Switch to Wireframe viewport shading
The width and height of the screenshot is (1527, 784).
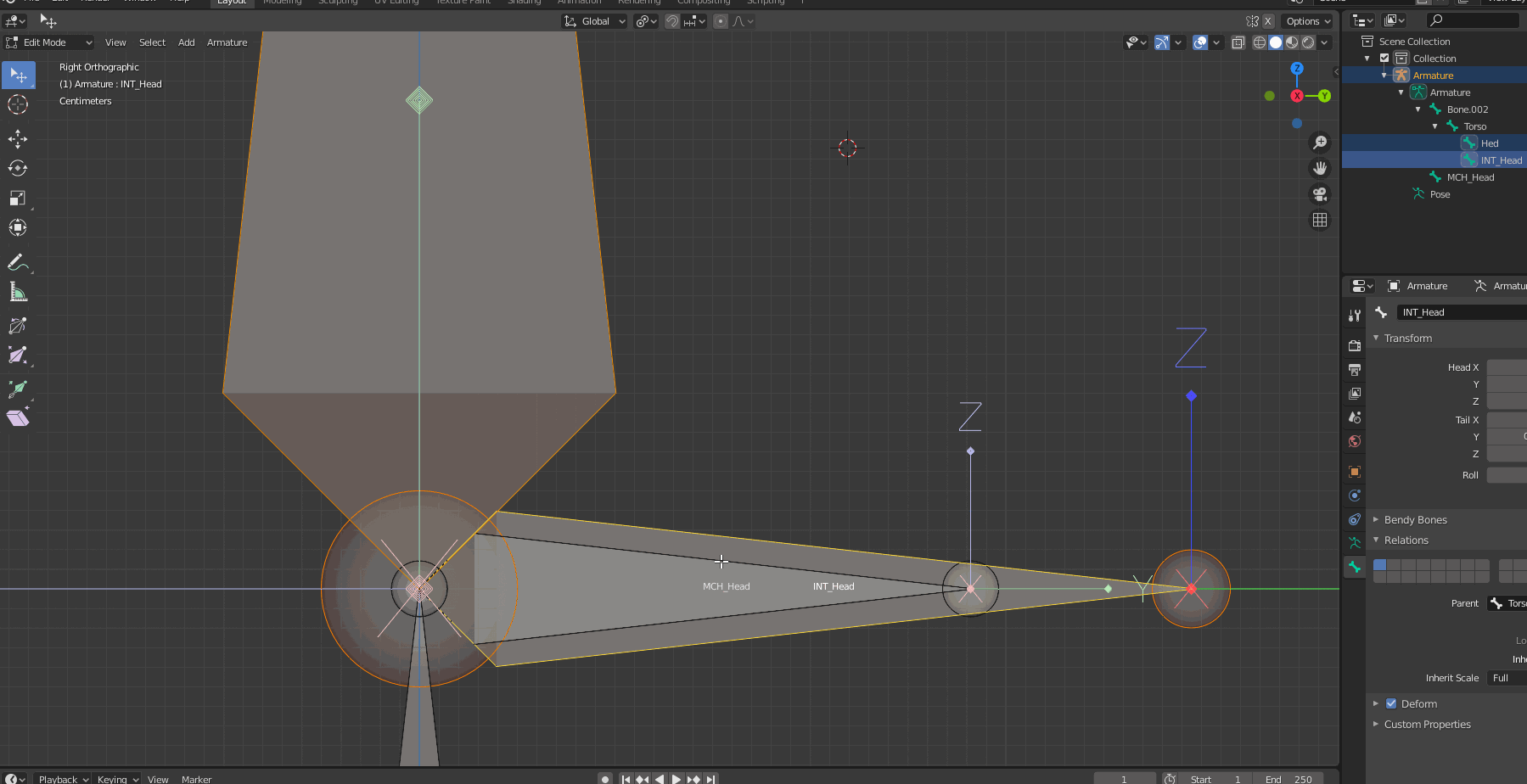(1259, 42)
